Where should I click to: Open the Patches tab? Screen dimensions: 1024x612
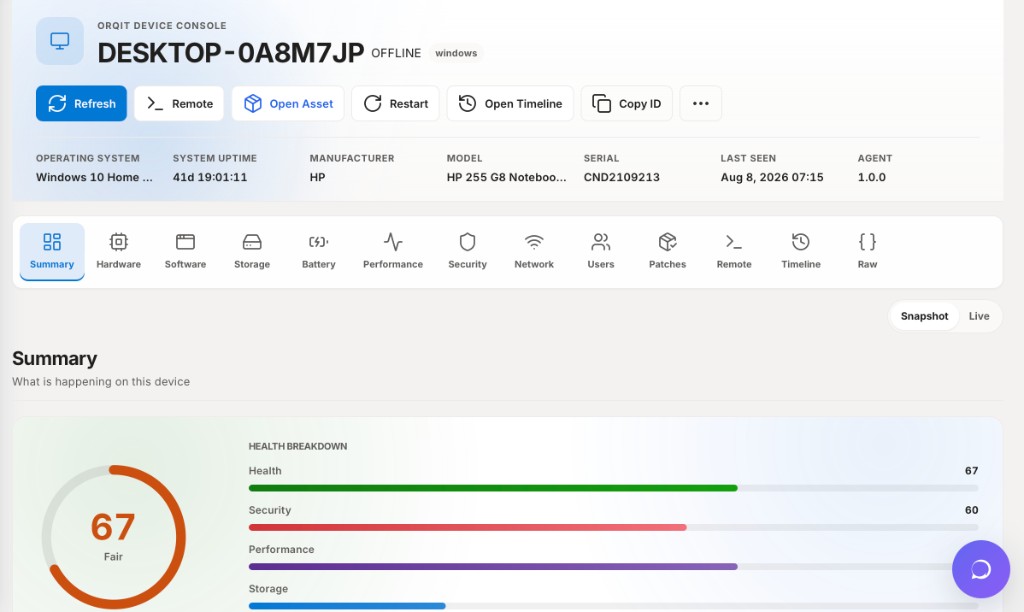coord(667,251)
